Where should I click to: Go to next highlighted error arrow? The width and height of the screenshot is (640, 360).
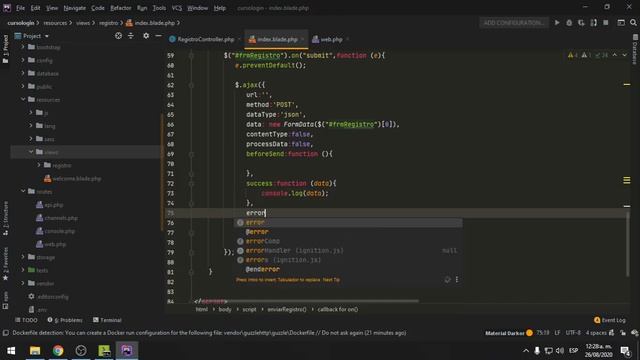click(624, 55)
